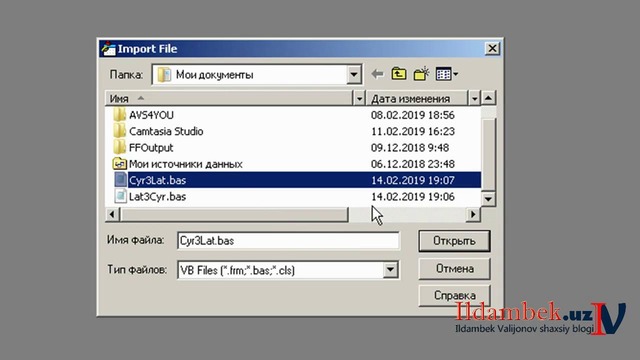Sort by the Имя column header

point(229,98)
